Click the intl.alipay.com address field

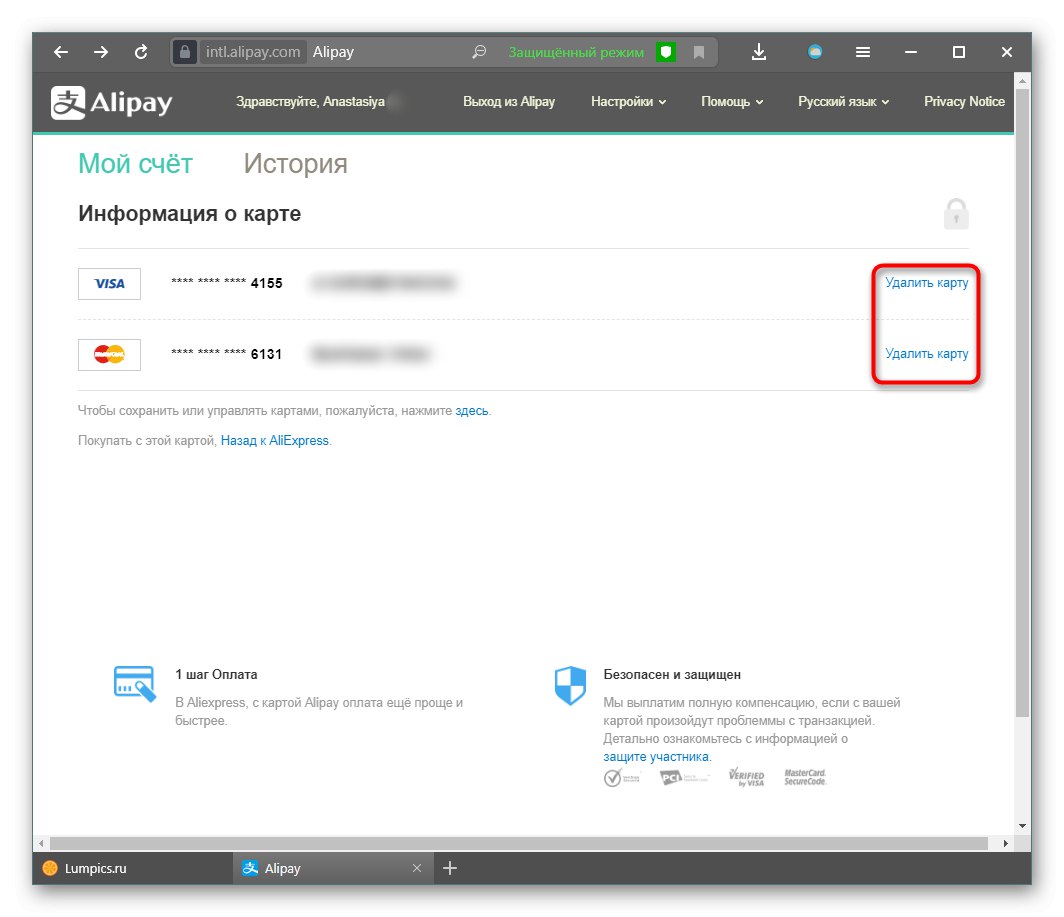point(253,52)
